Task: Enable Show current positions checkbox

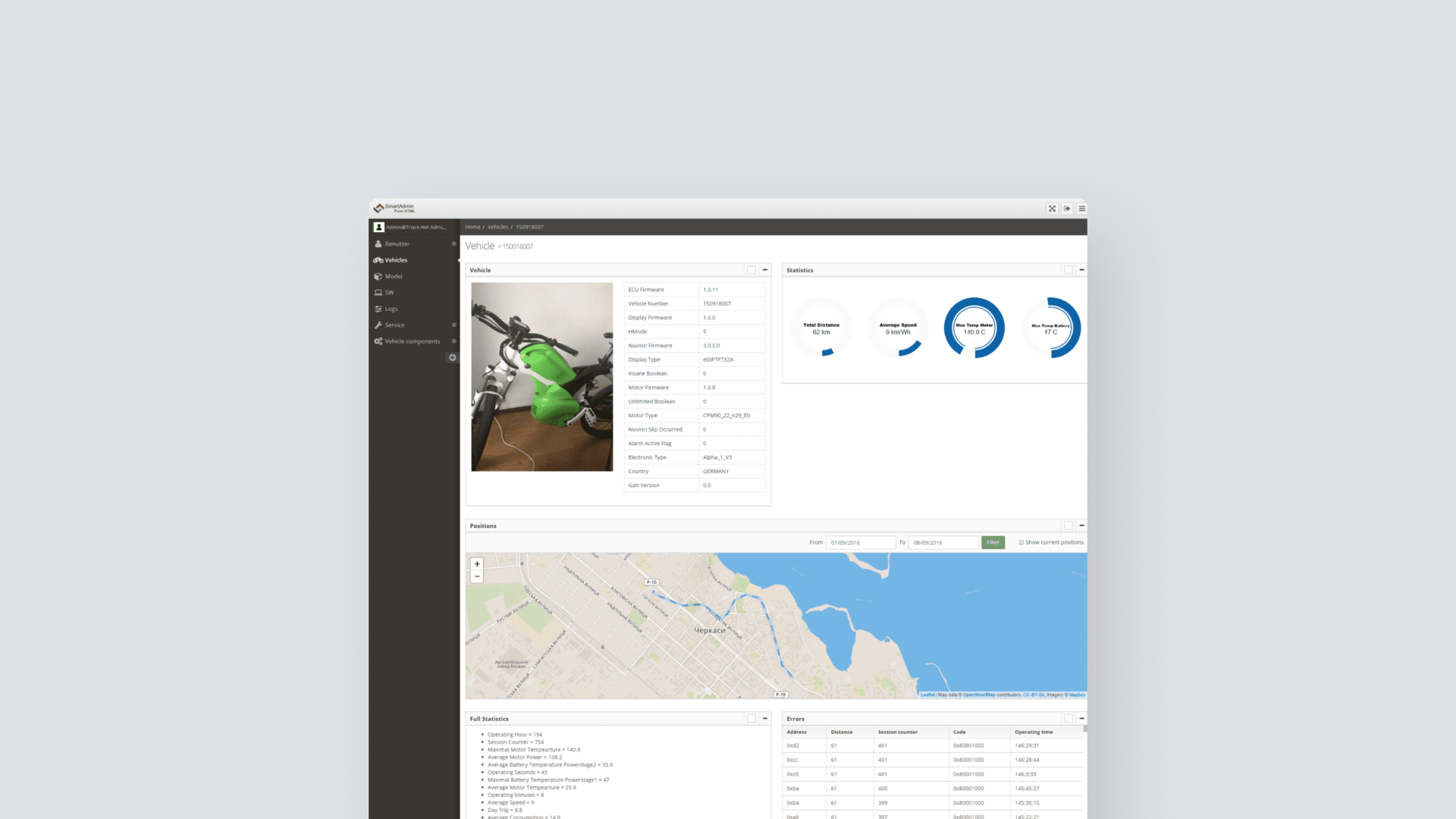Action: coord(1021,542)
